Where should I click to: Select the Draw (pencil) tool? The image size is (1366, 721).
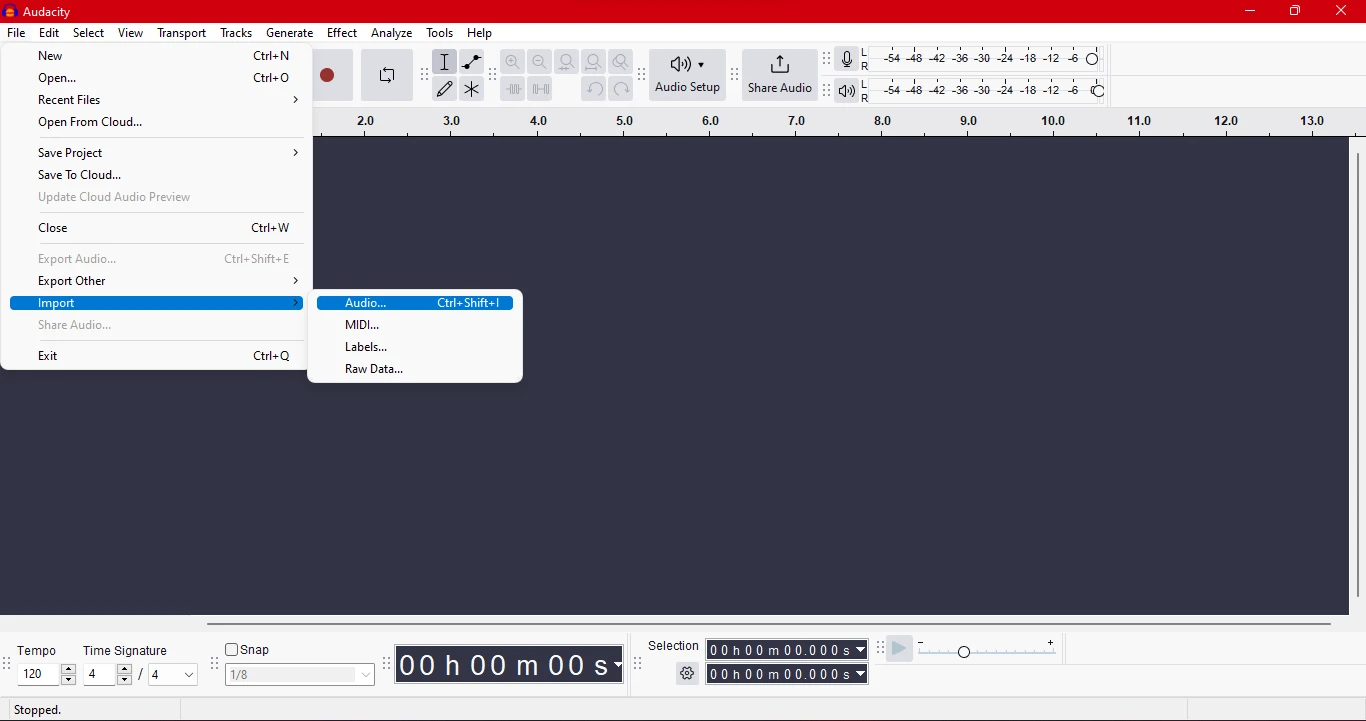[x=446, y=89]
